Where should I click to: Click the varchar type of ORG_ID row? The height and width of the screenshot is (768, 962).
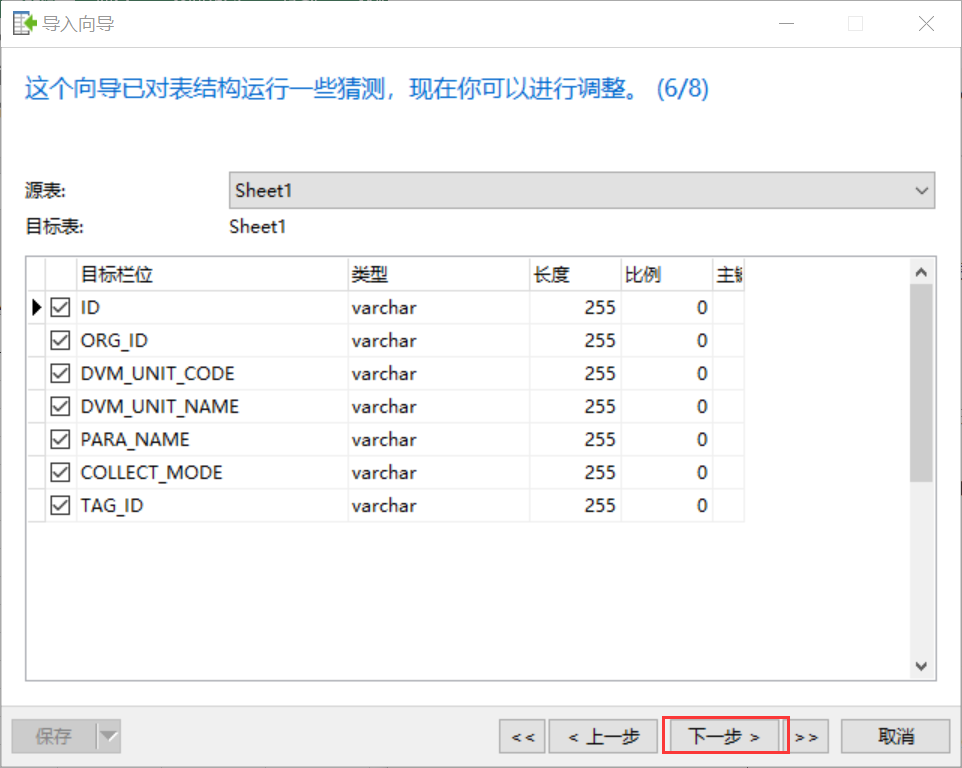439,340
